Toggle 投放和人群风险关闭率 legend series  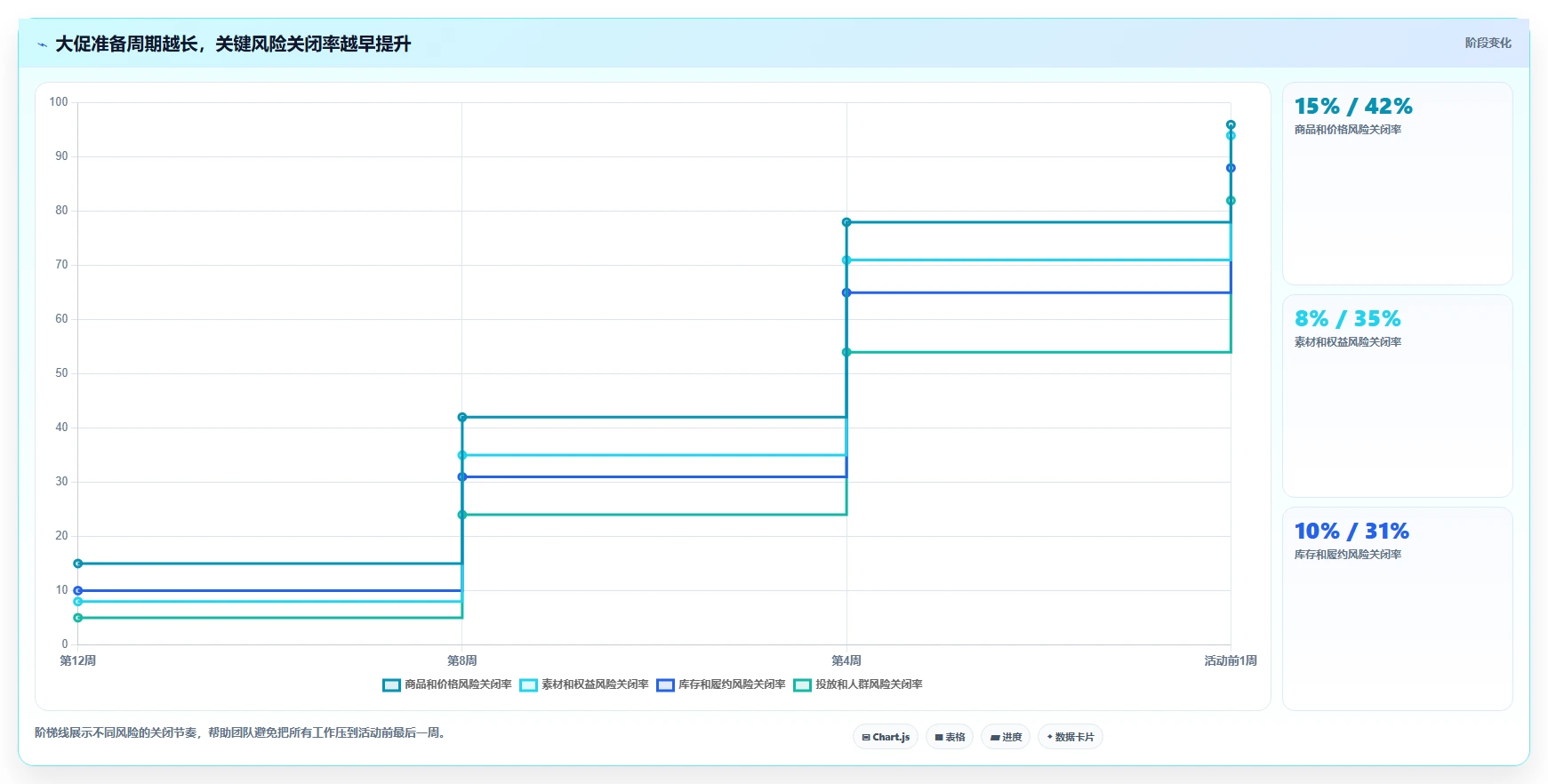858,684
